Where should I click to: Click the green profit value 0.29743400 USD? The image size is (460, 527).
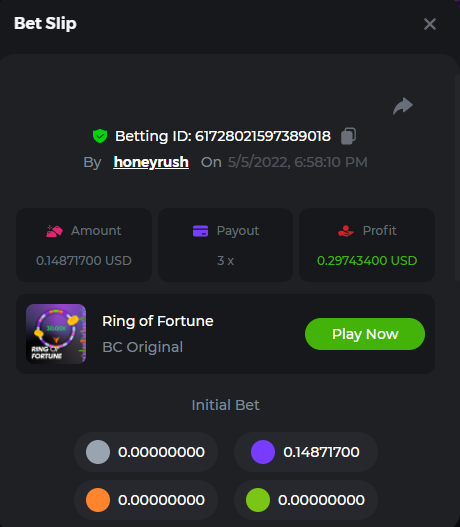pyautogui.click(x=367, y=261)
